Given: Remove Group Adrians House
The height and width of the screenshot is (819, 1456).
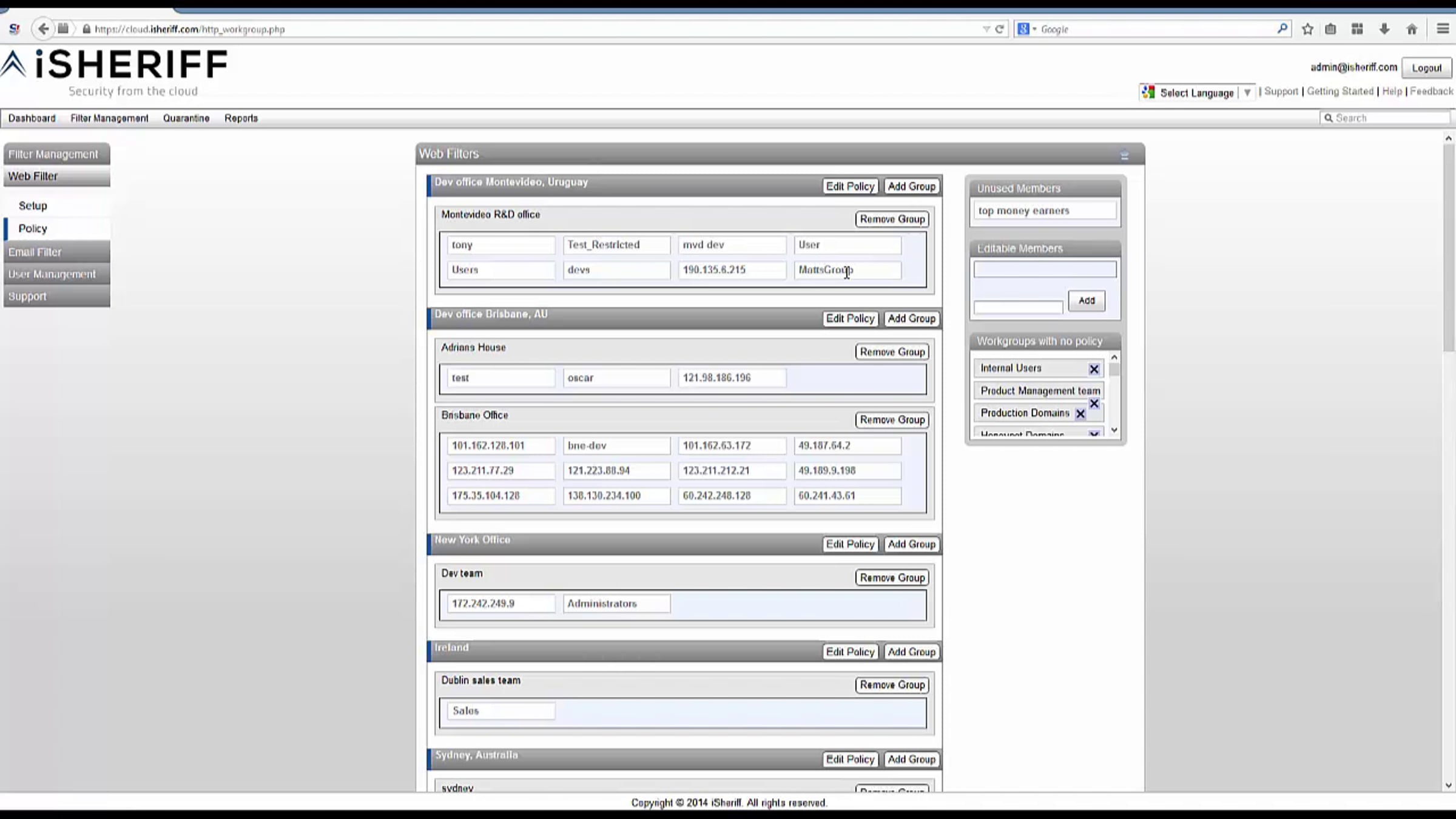Looking at the screenshot, I should pos(892,352).
